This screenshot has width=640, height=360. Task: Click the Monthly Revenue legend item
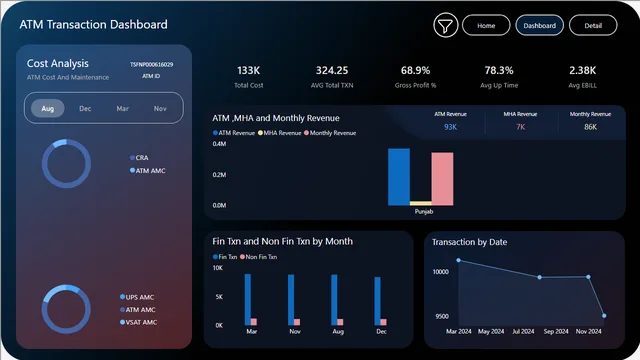[330, 133]
